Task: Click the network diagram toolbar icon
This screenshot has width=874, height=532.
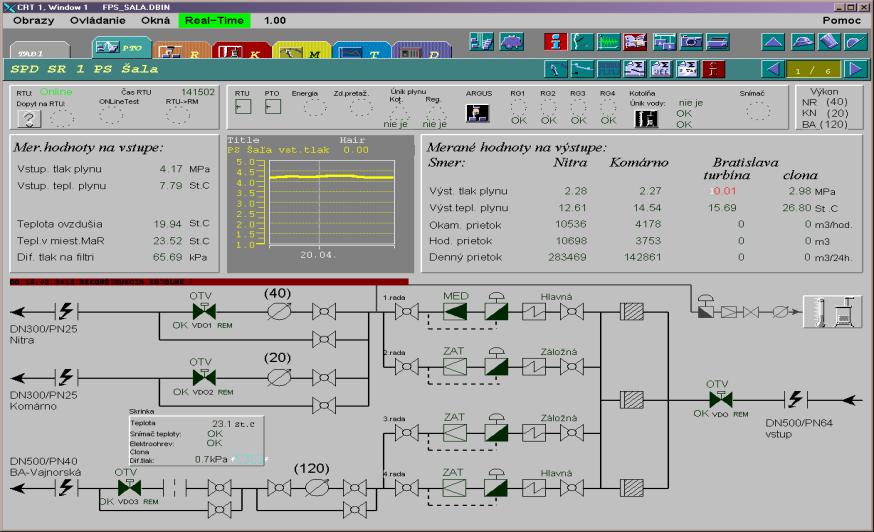Action: point(664,42)
